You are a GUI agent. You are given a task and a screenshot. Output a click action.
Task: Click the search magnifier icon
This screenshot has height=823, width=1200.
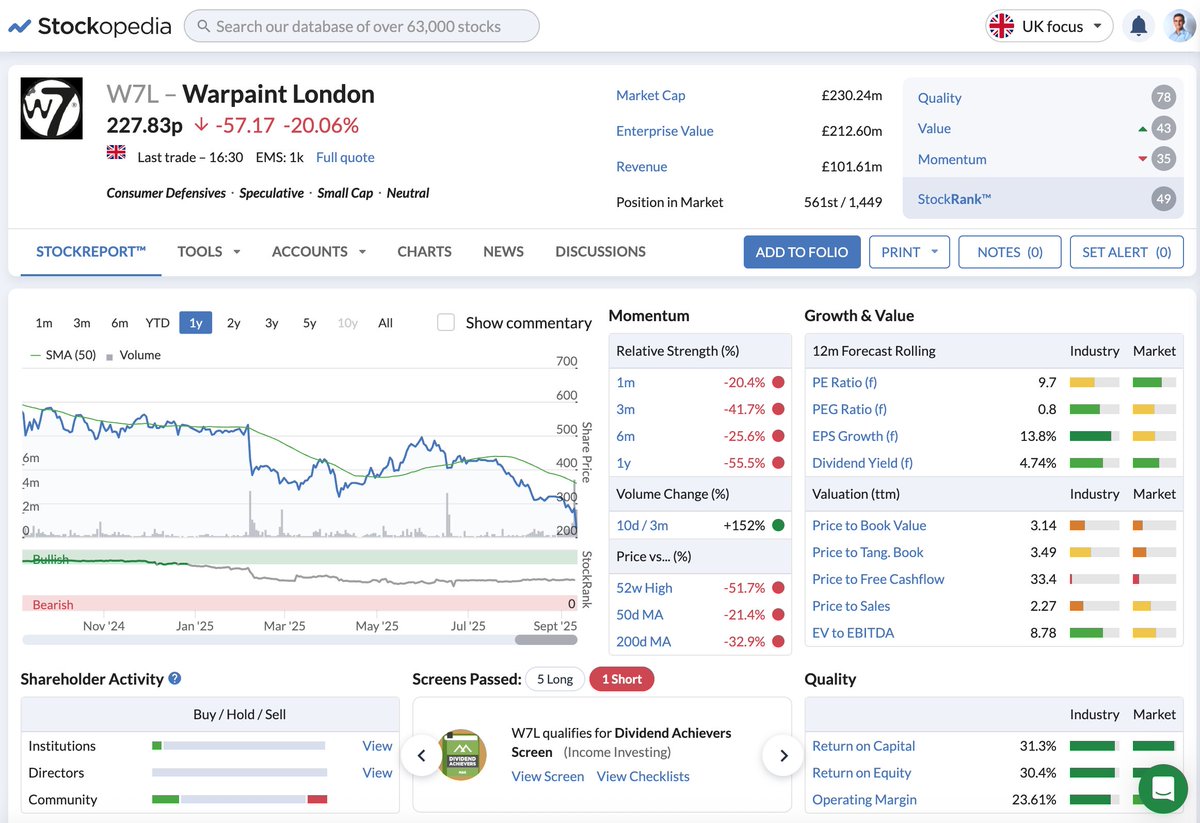tap(203, 26)
